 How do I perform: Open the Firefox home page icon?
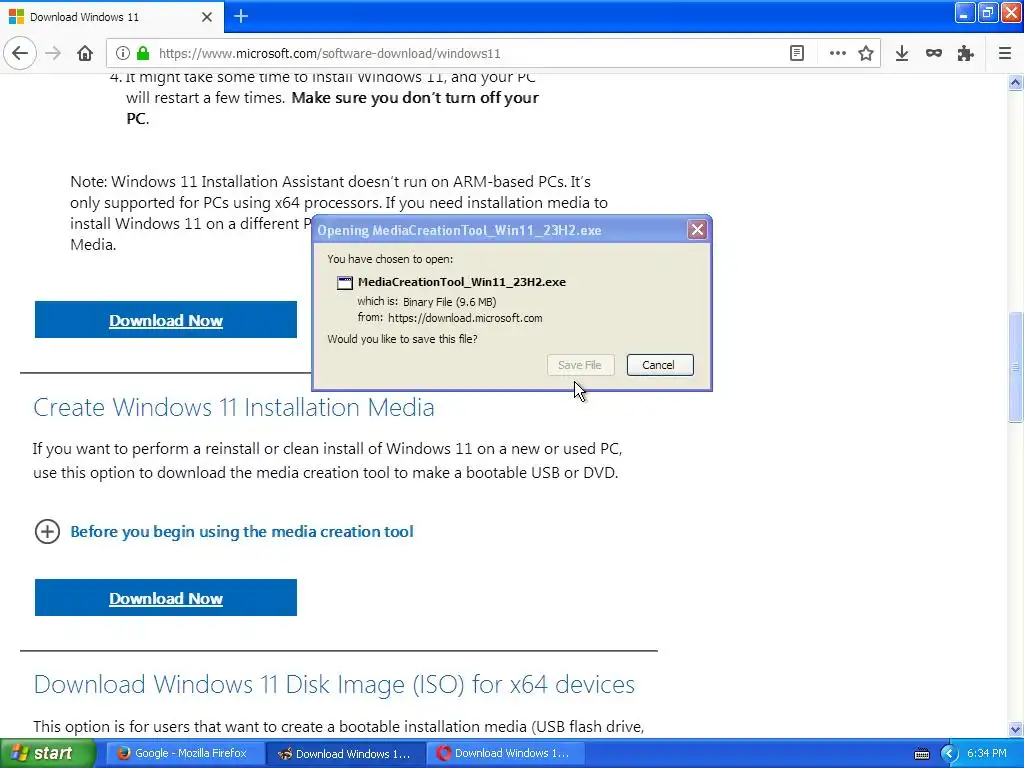point(85,54)
